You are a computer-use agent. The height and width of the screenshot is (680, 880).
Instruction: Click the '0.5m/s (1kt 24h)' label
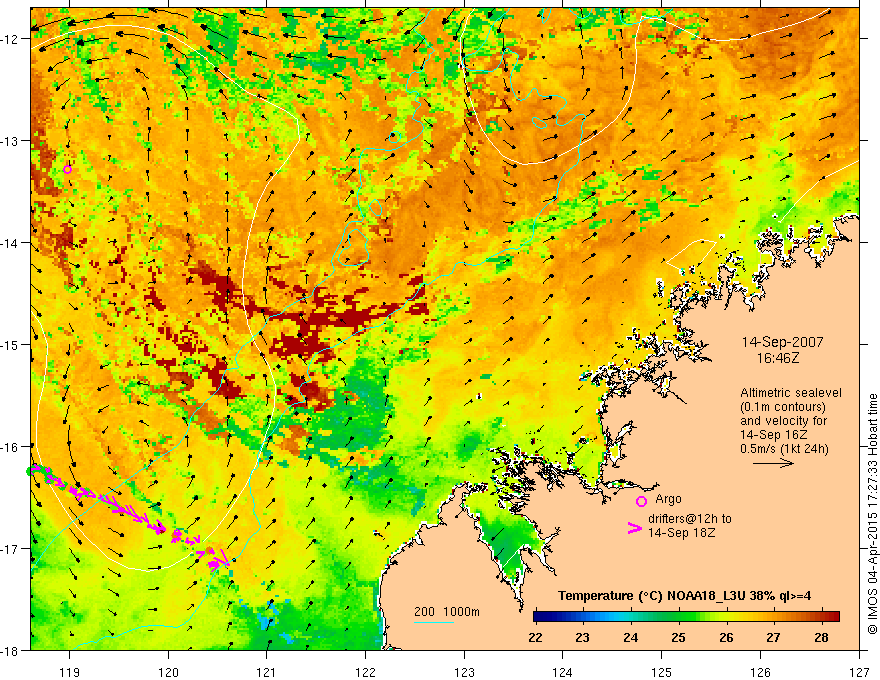pyautogui.click(x=784, y=448)
